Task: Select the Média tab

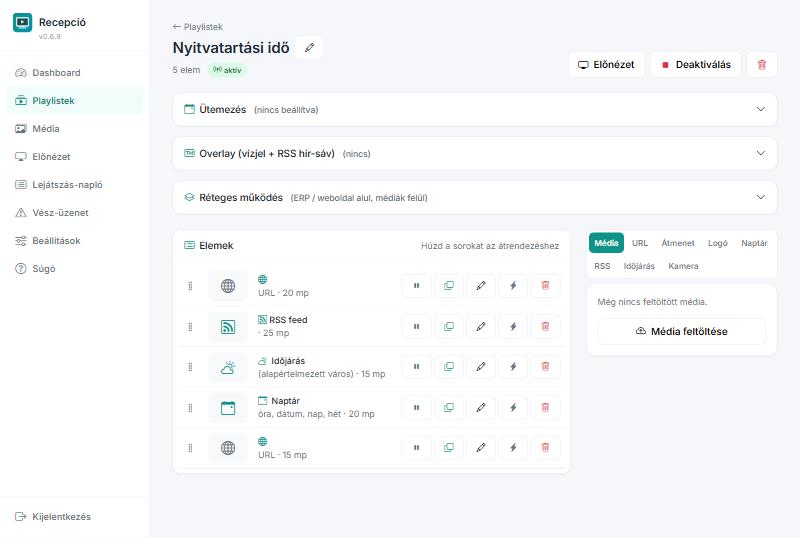Action: click(x=606, y=243)
